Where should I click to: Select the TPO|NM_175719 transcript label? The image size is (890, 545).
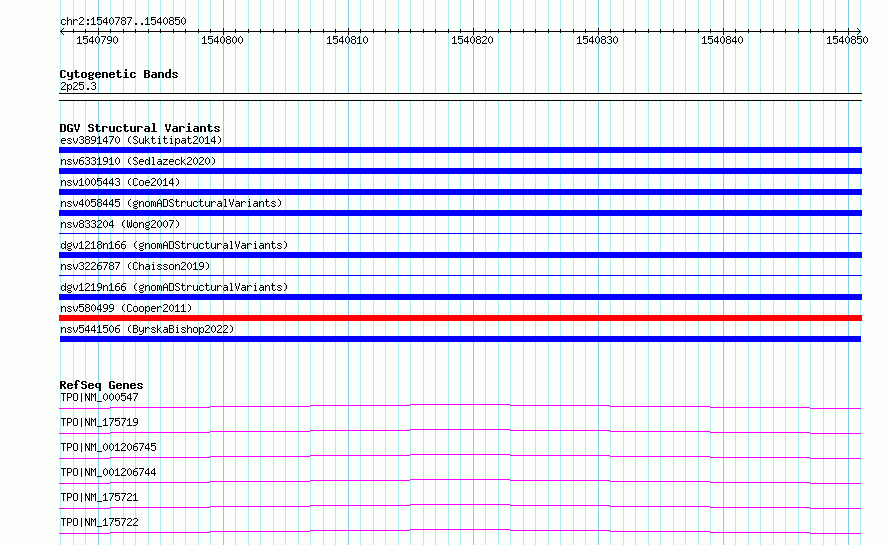(x=99, y=422)
